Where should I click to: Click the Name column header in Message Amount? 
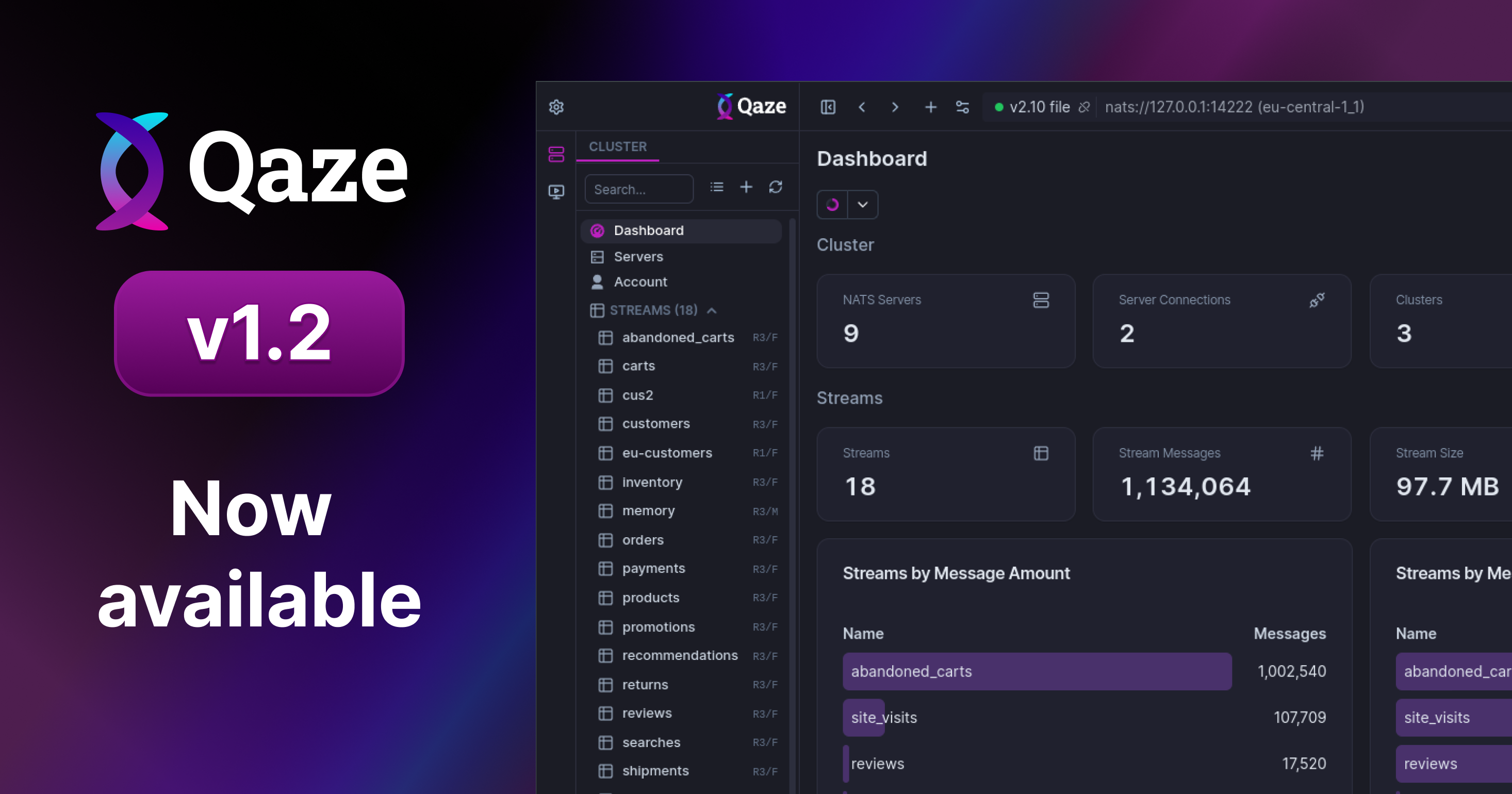[x=863, y=634]
